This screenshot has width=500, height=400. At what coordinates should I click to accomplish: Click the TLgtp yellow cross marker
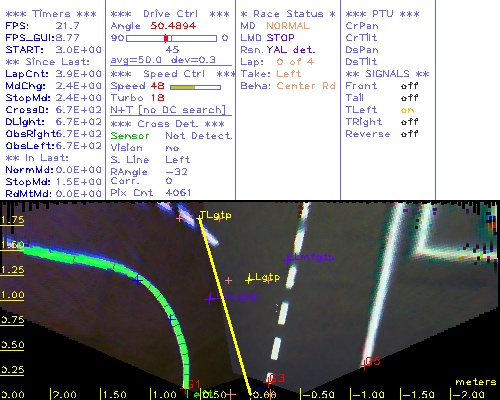coord(200,218)
